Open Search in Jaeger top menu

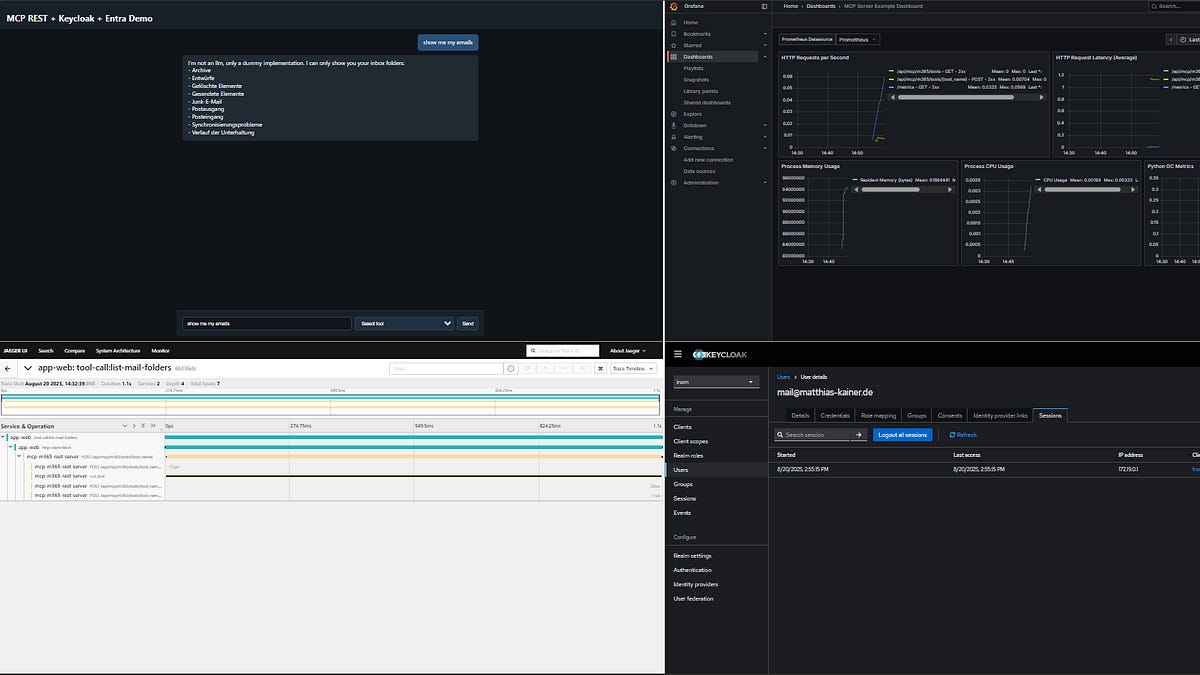click(46, 350)
